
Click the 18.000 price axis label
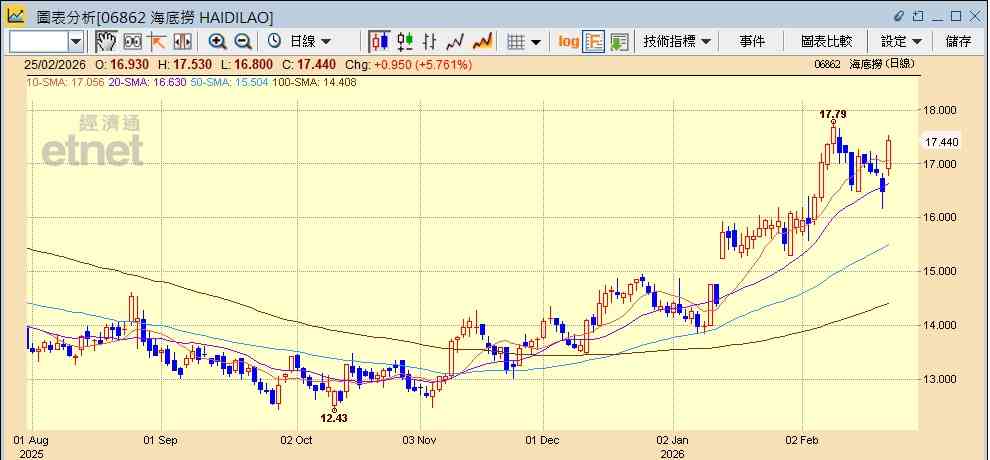(x=939, y=110)
